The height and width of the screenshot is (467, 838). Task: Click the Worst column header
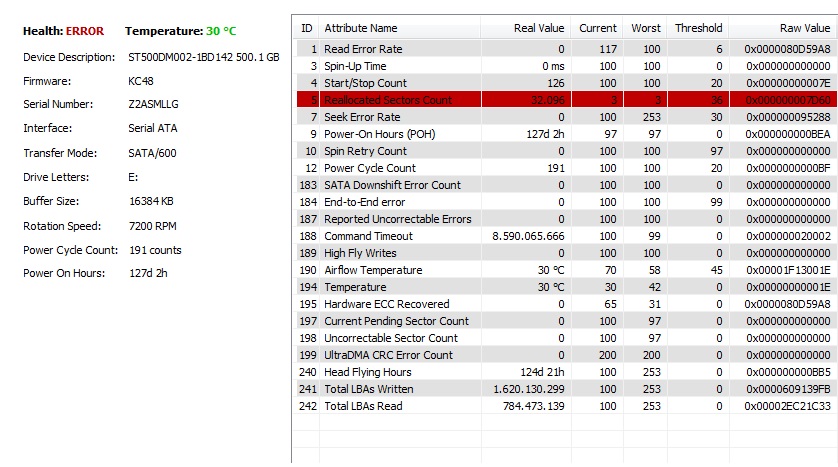645,28
